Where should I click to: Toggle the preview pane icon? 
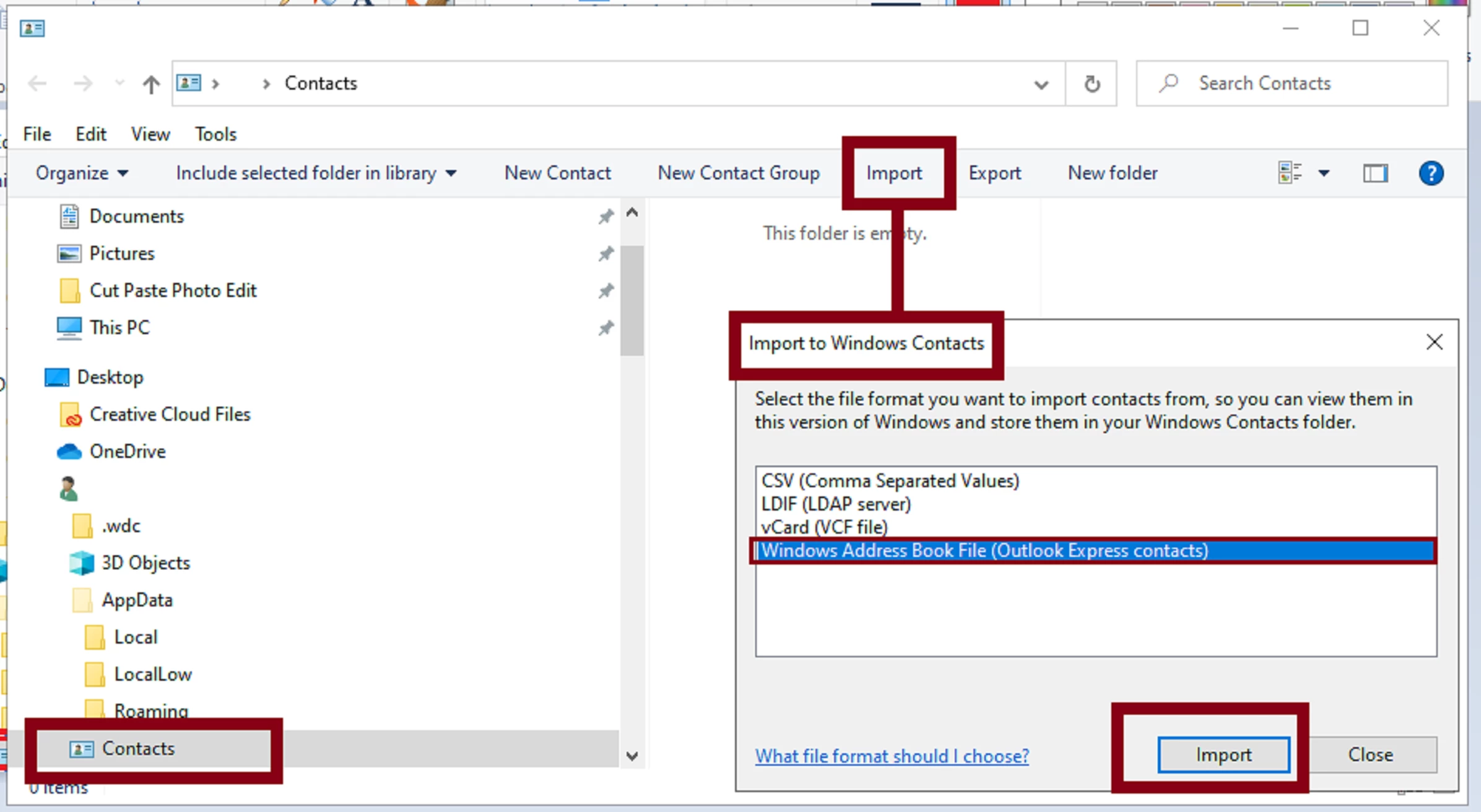(1375, 173)
